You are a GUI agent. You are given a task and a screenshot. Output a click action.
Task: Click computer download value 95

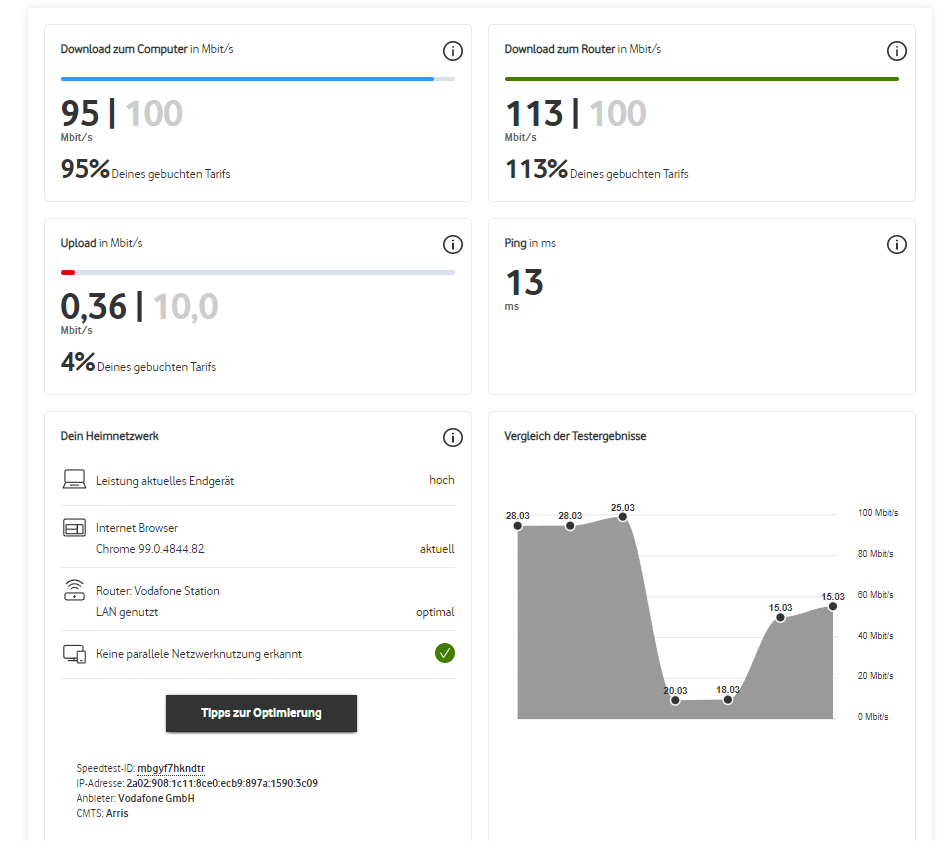coord(80,114)
